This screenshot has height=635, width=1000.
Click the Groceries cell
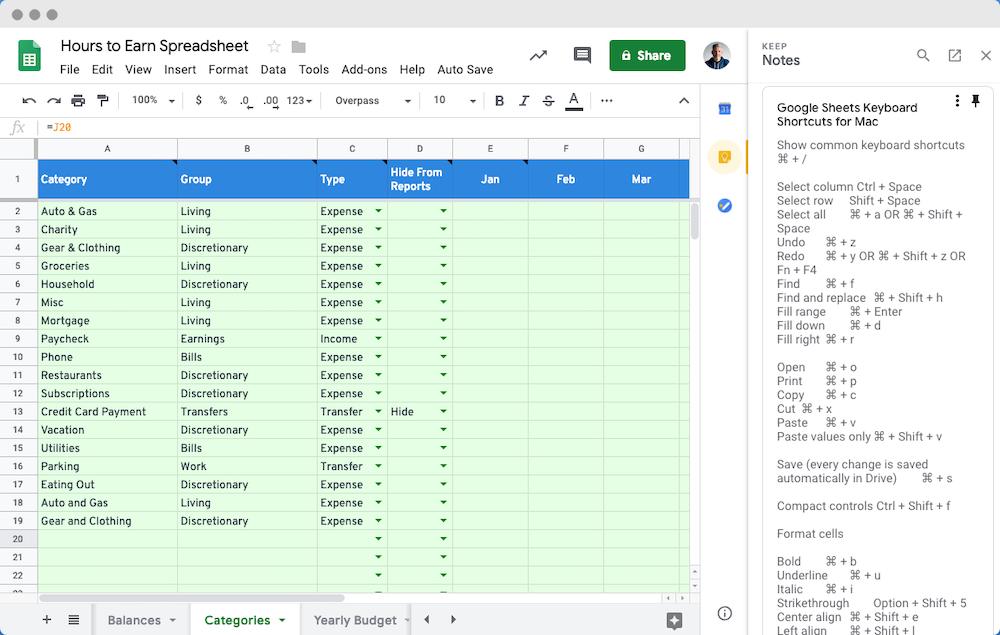click(x=107, y=266)
